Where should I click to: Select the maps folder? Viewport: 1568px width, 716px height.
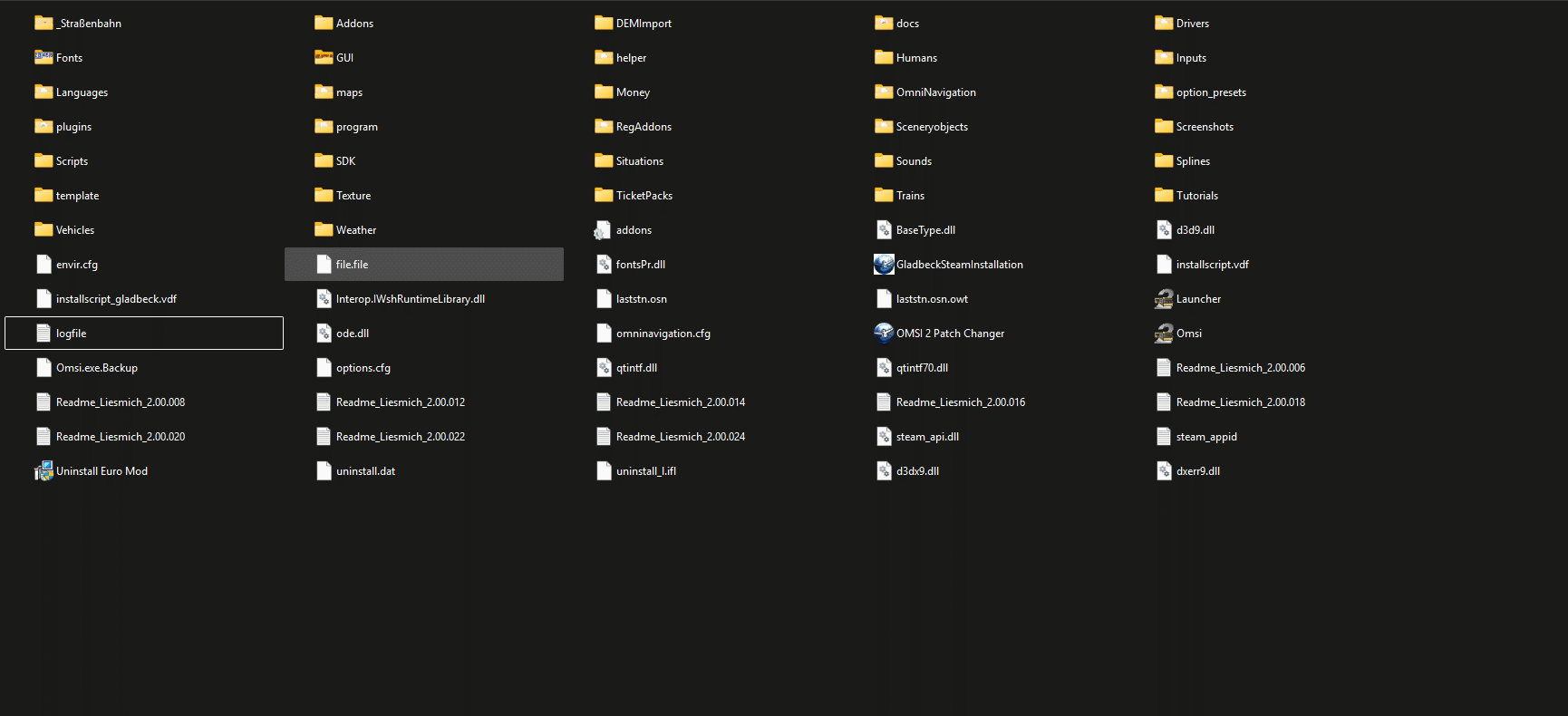pyautogui.click(x=349, y=92)
